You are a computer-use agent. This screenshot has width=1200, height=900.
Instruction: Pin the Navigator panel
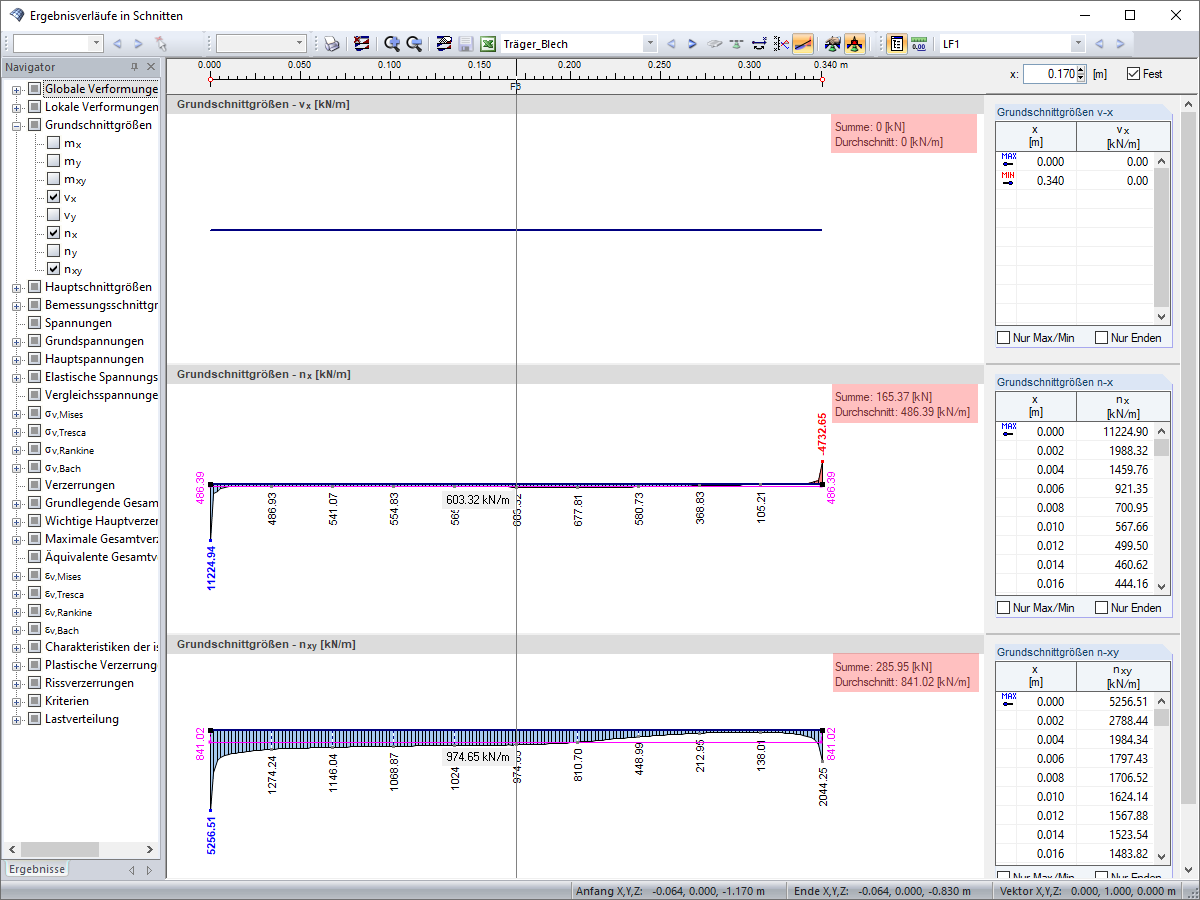point(134,67)
